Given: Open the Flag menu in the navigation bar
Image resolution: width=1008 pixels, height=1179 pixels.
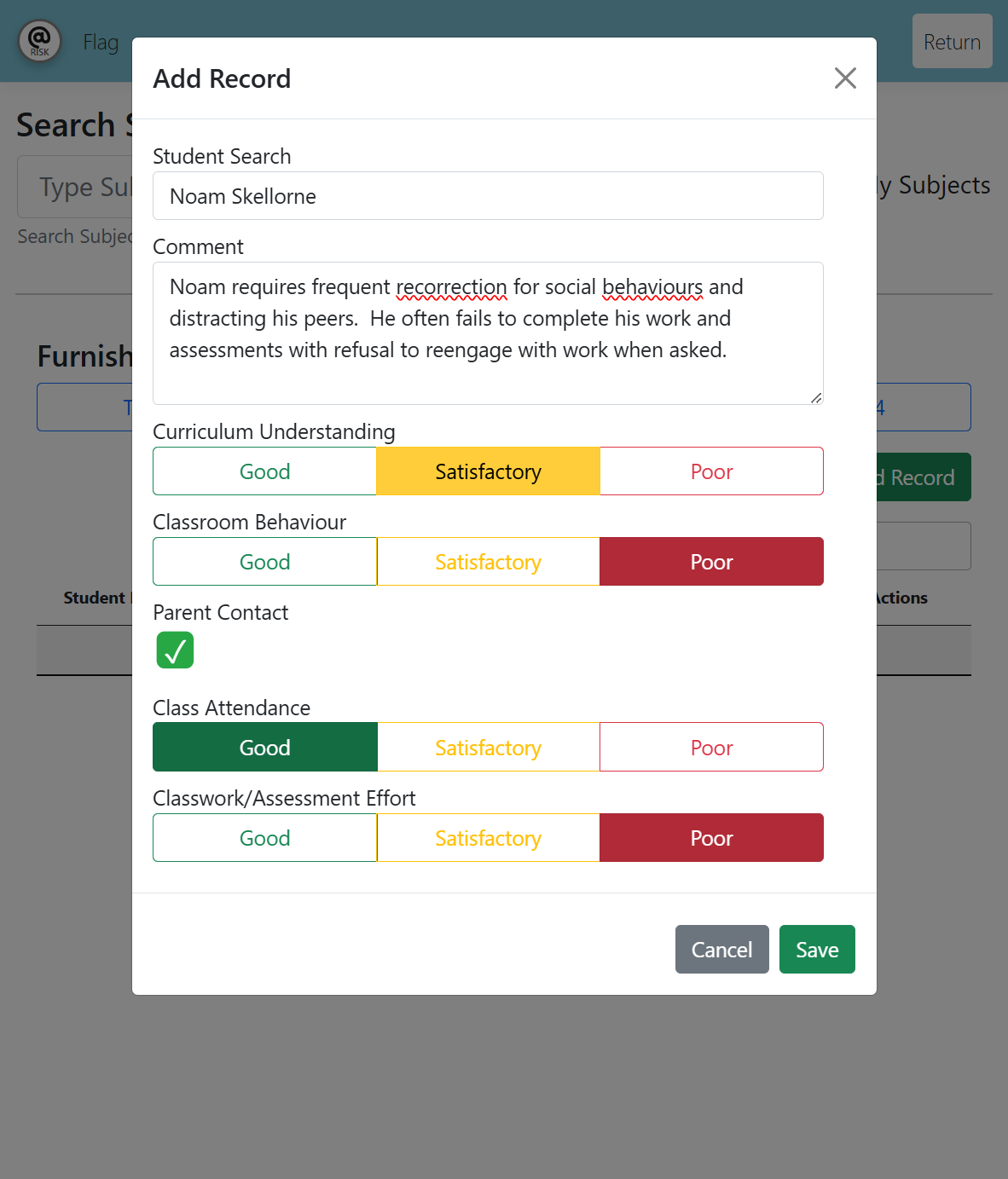Looking at the screenshot, I should tap(101, 42).
